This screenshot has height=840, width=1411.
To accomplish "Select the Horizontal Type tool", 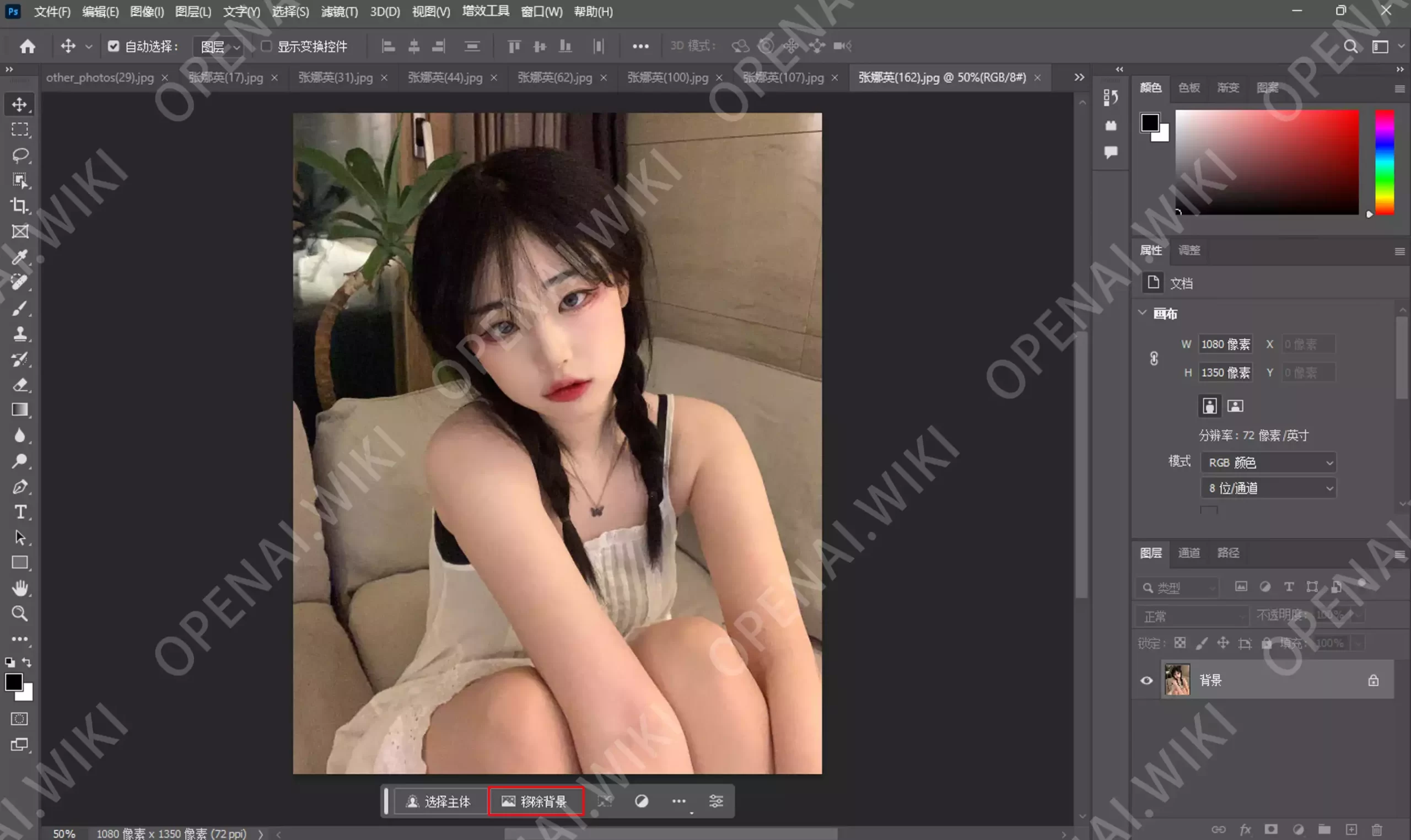I will (20, 512).
